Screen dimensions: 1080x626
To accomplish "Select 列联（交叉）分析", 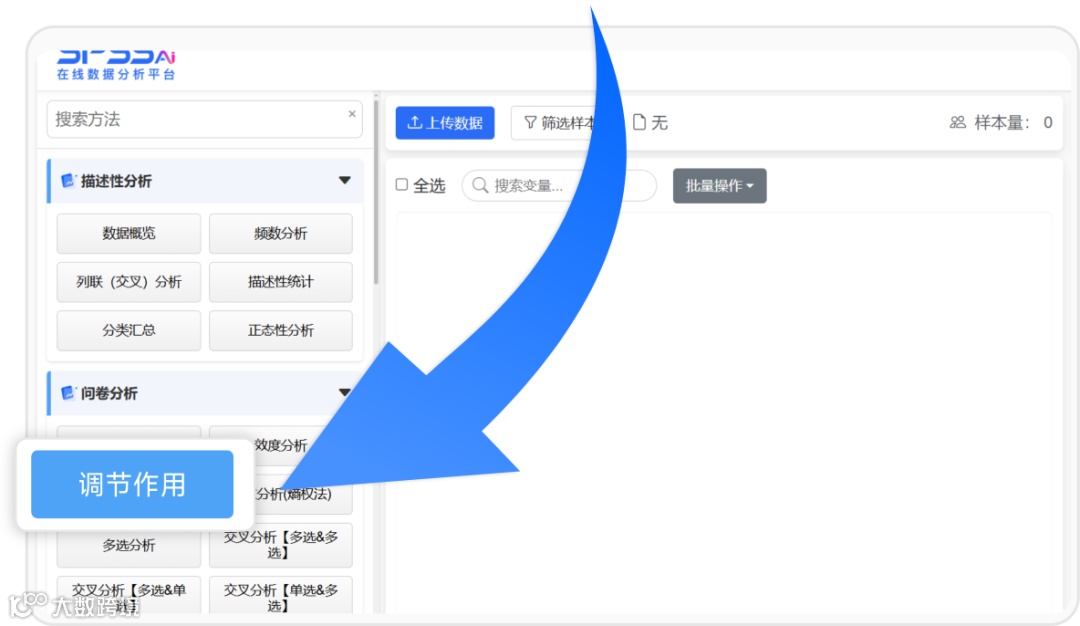I will (x=129, y=282).
